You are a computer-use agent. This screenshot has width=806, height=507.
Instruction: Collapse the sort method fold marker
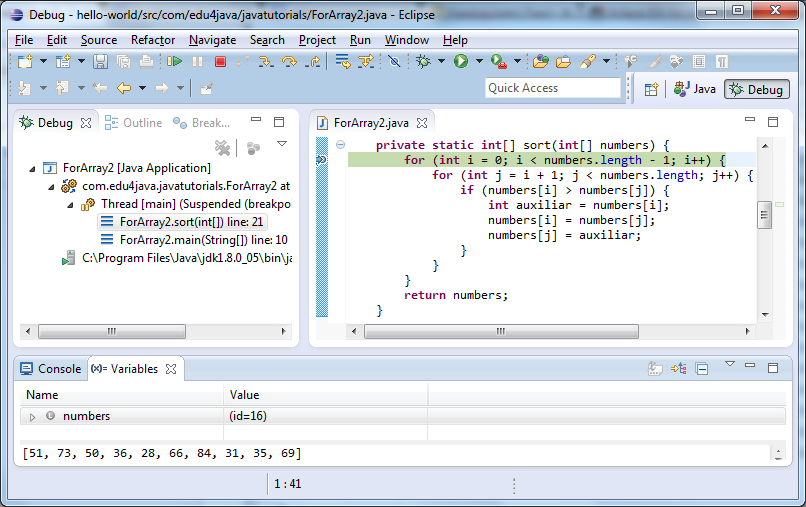pos(340,145)
